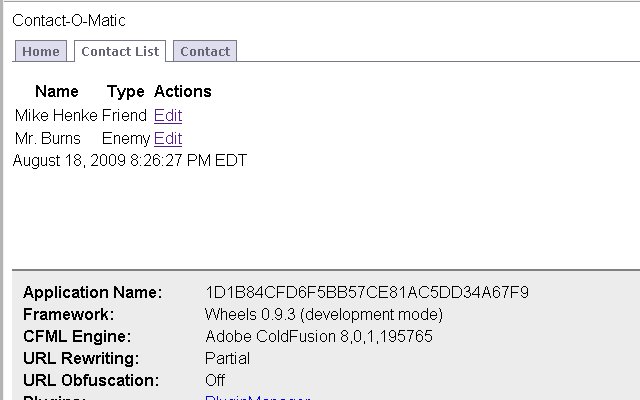Click the Wheels 0.9.3 framework text
This screenshot has height=400, width=640.
(324, 314)
